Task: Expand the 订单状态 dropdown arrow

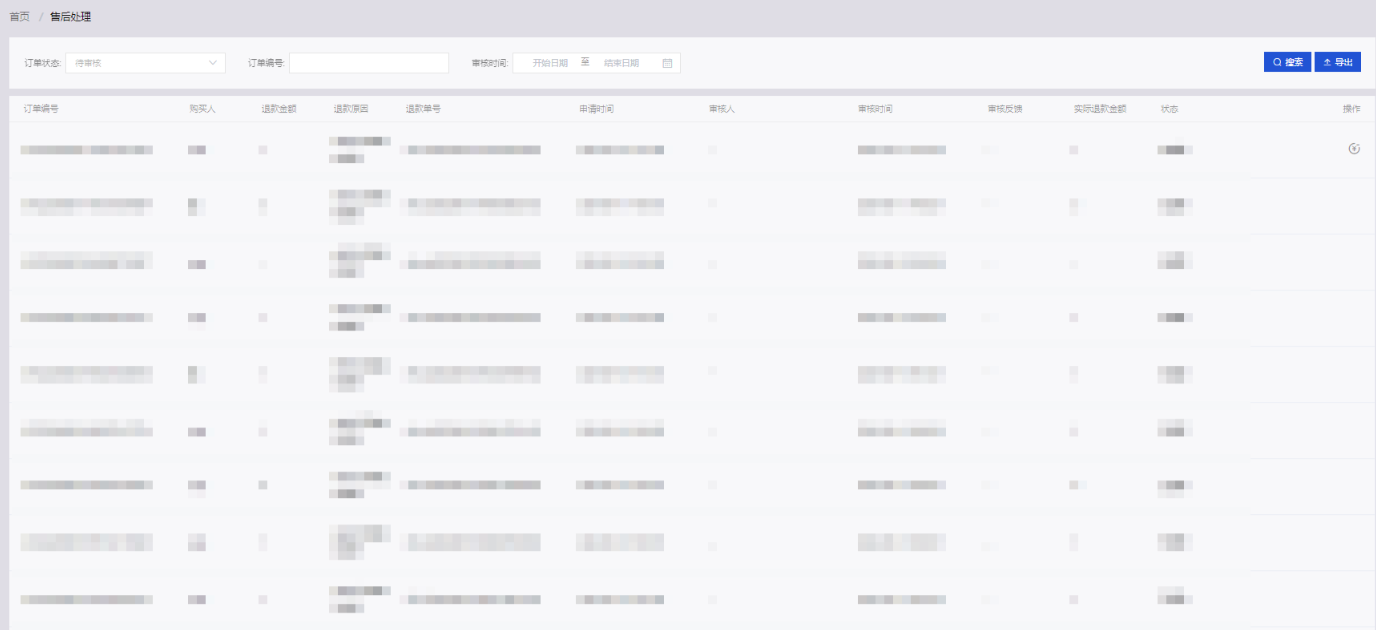Action: point(213,63)
